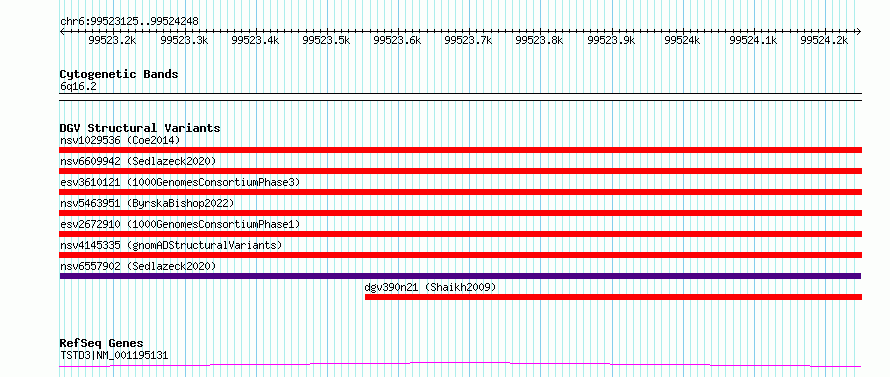The height and width of the screenshot is (377, 890).
Task: Click the chr6:99523125..99524248 coordinate label
Action: [x=129, y=22]
